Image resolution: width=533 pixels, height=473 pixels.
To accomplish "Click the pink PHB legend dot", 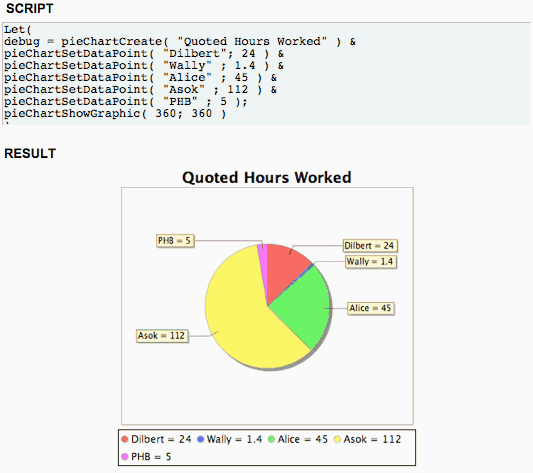I will (124, 457).
